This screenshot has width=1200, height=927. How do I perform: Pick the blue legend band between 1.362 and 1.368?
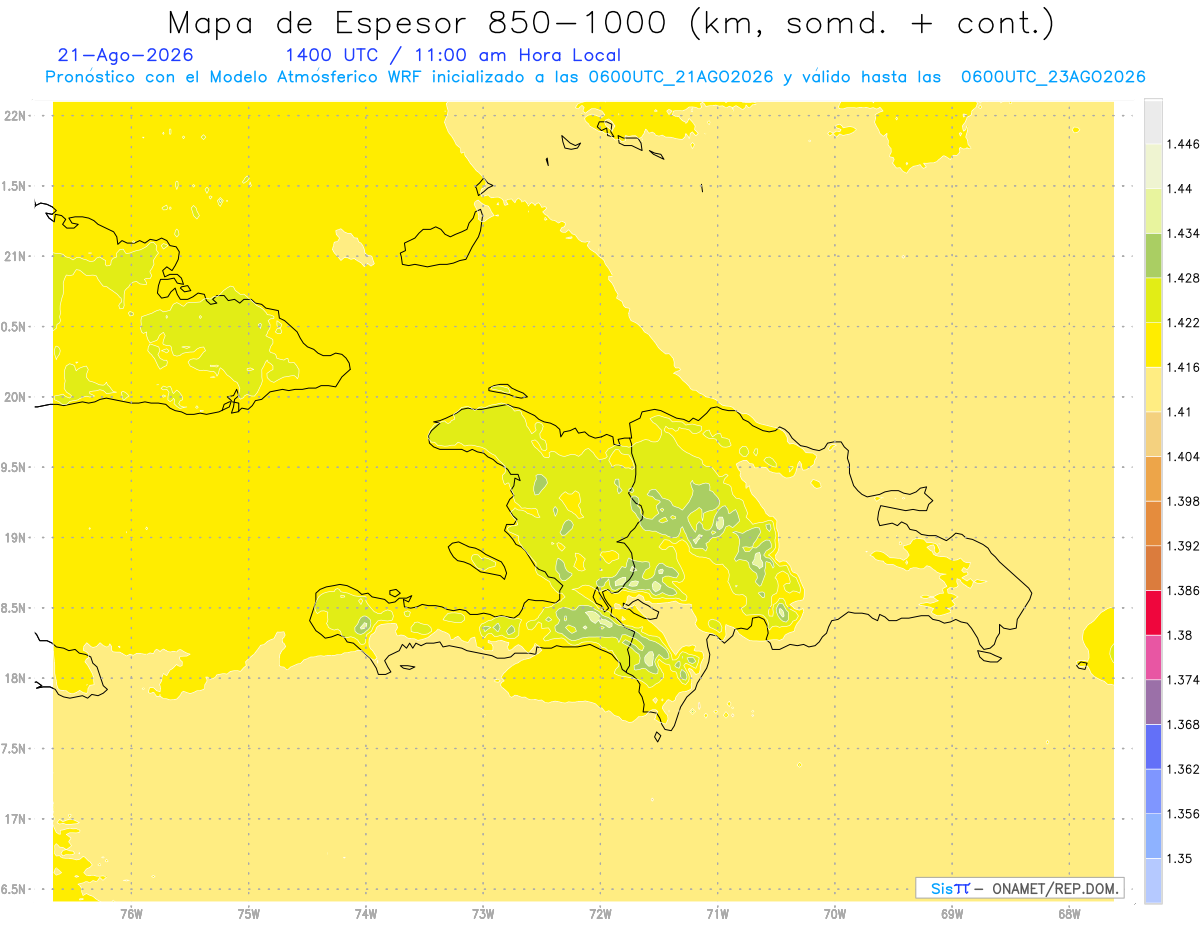(1153, 746)
